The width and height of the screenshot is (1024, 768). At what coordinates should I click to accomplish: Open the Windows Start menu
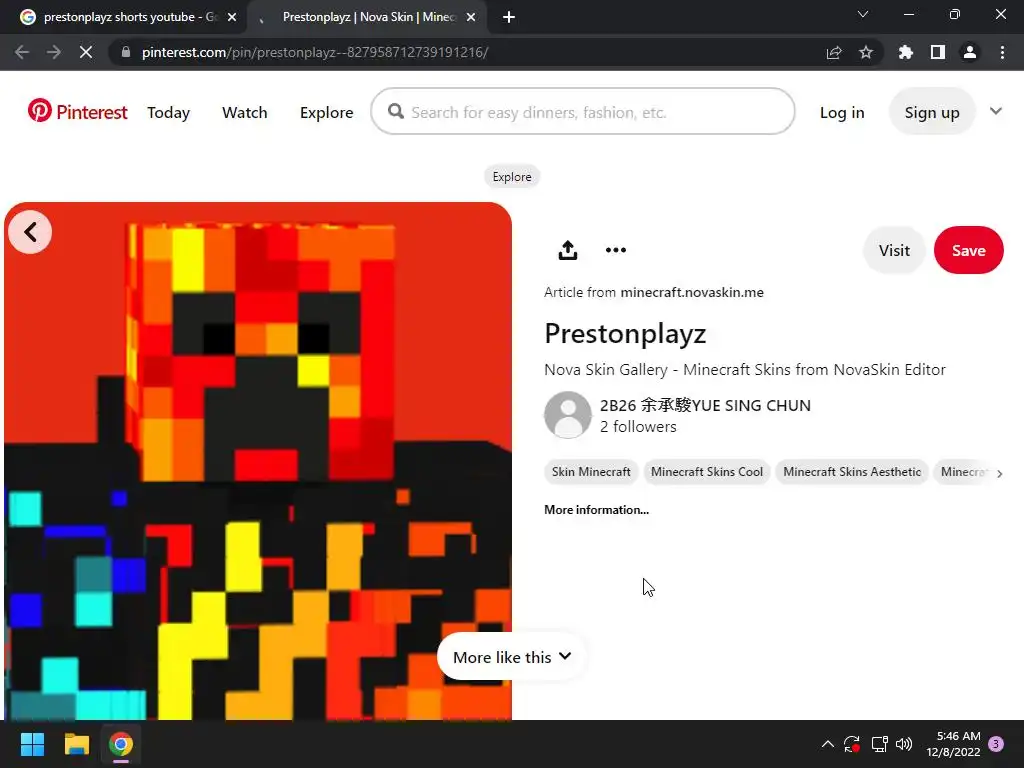click(x=32, y=744)
